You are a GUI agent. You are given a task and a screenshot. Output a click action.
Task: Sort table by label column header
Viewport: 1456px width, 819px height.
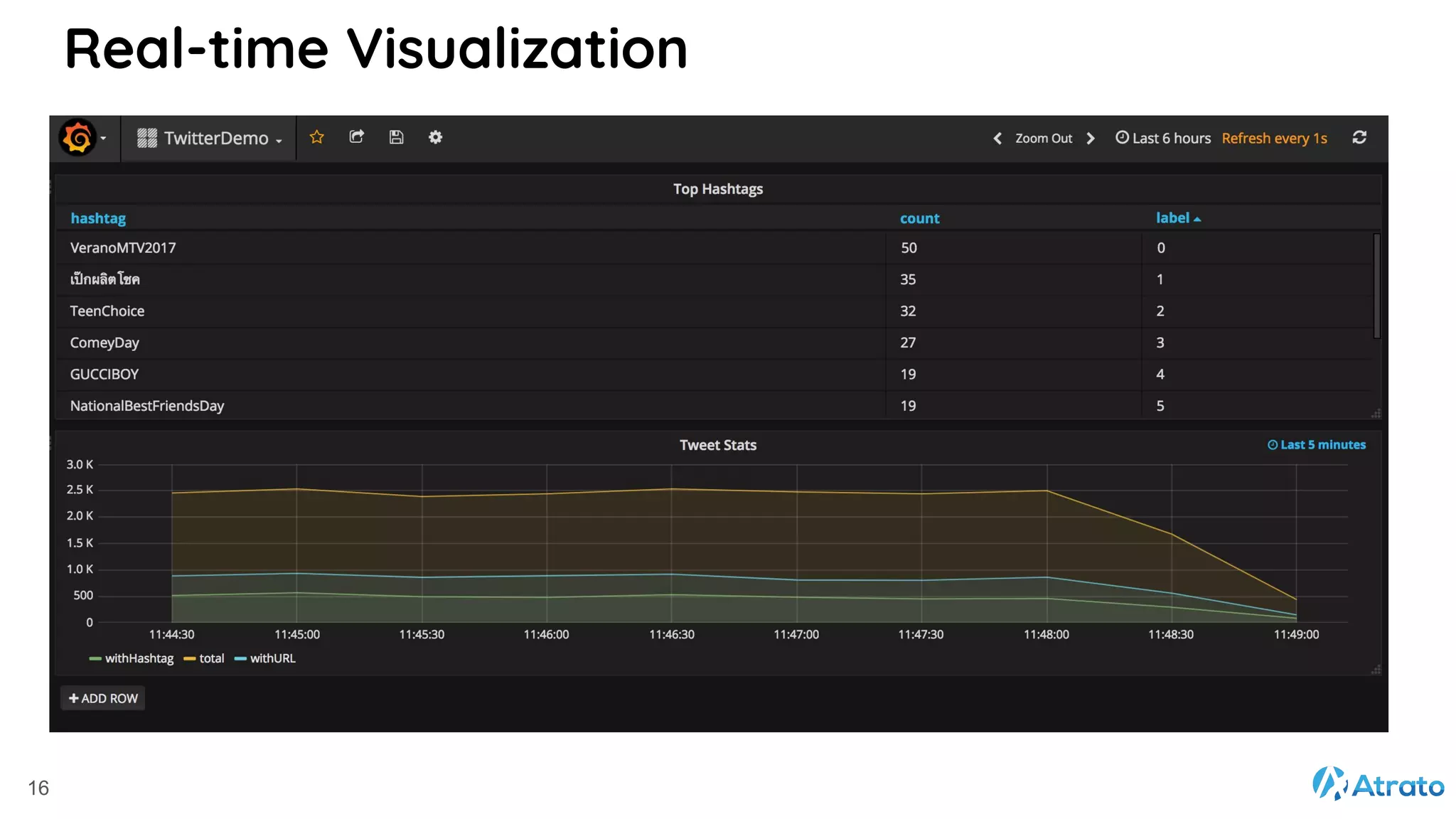(1173, 218)
